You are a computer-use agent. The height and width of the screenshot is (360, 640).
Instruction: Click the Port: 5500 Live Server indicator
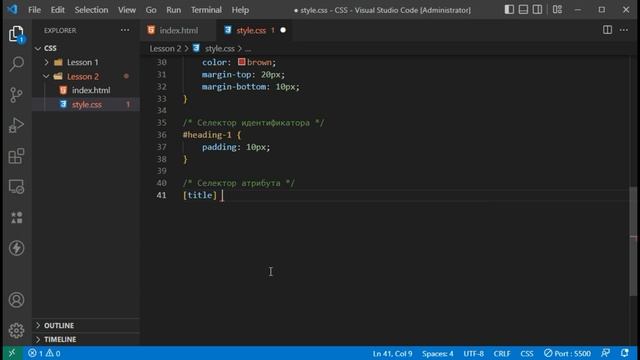567,353
